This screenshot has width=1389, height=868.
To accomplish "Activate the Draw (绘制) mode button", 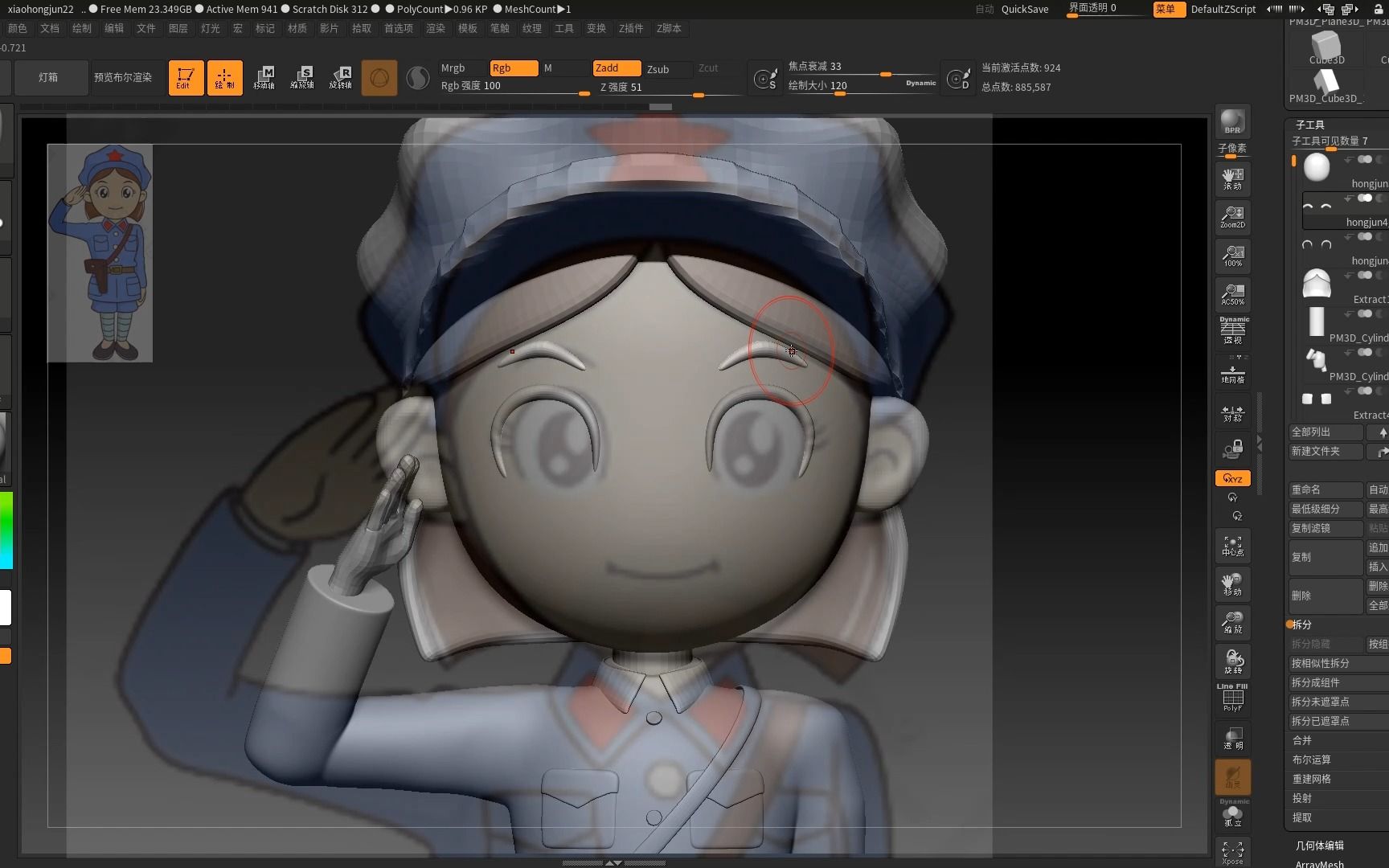I will (224, 78).
